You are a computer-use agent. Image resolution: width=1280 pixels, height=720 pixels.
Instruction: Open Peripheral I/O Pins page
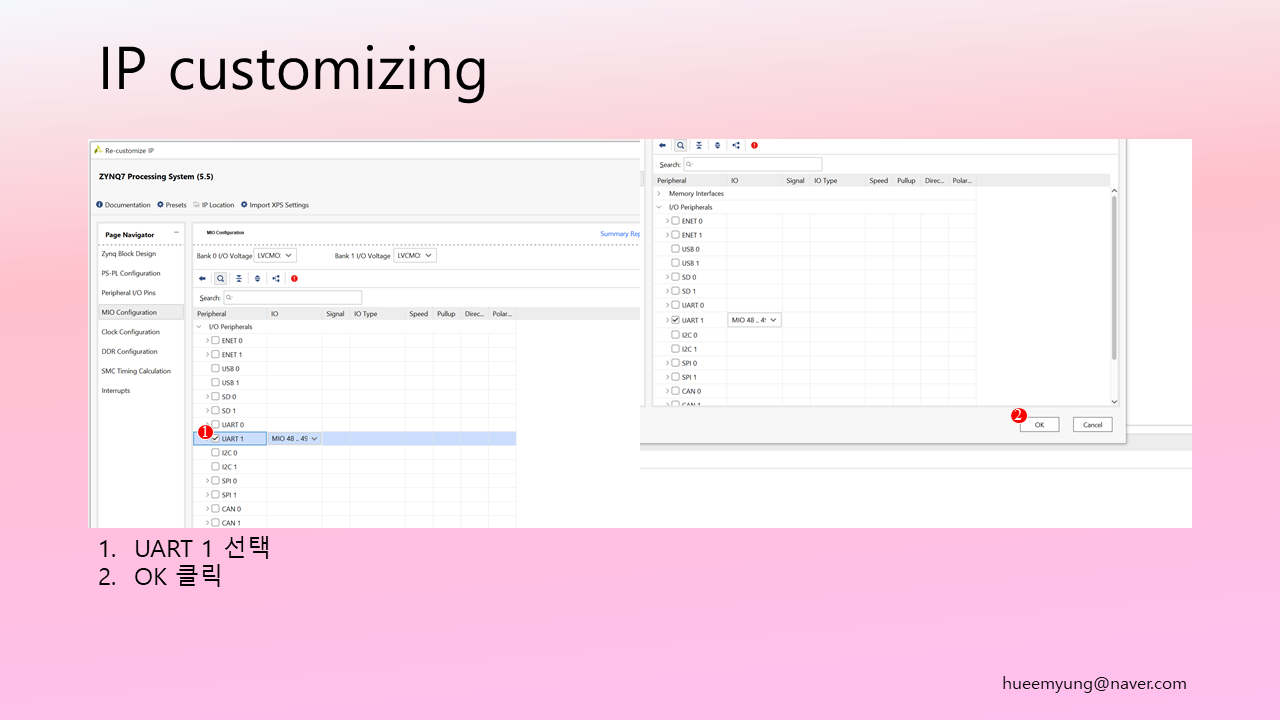129,293
